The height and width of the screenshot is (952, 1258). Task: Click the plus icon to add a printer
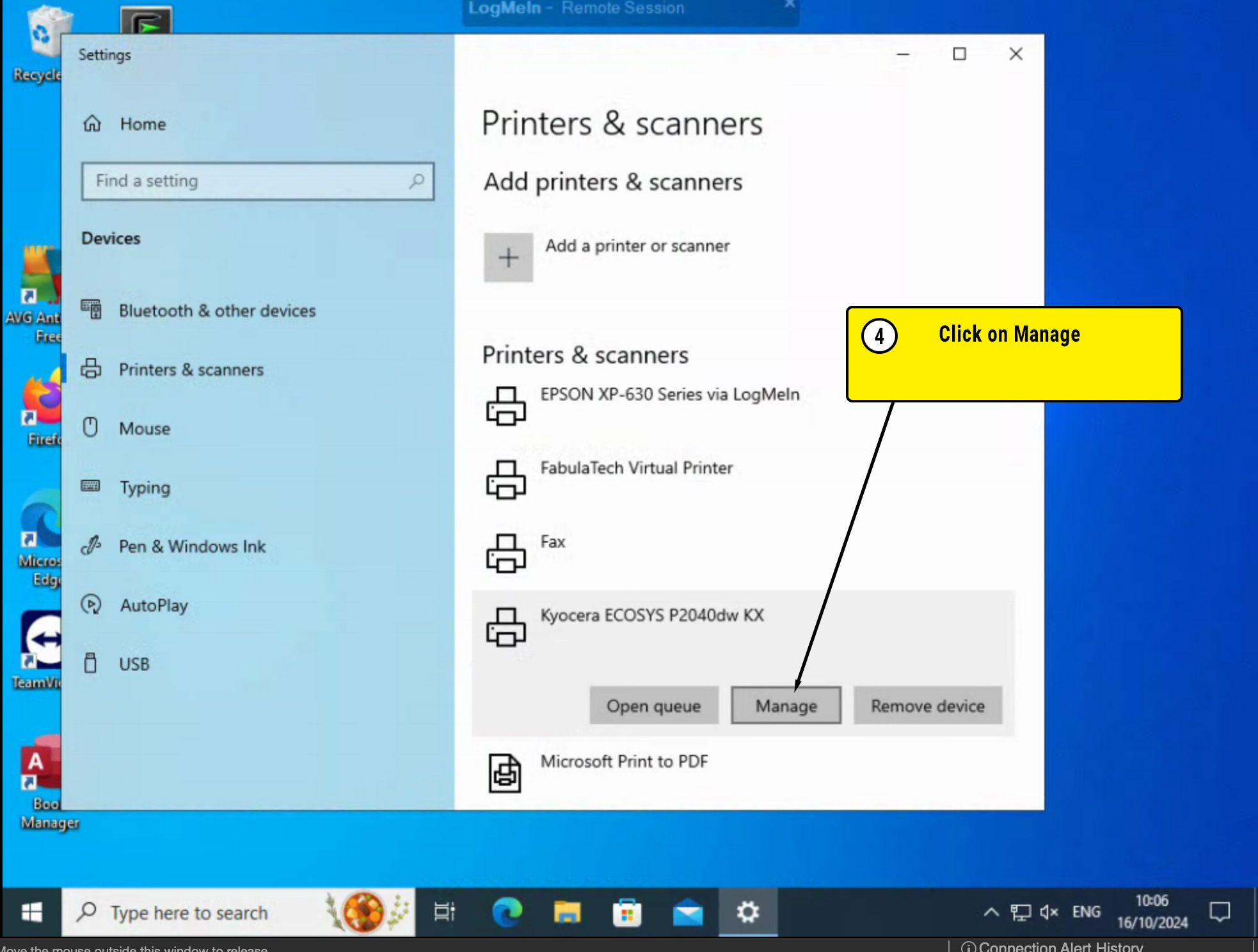click(x=508, y=258)
